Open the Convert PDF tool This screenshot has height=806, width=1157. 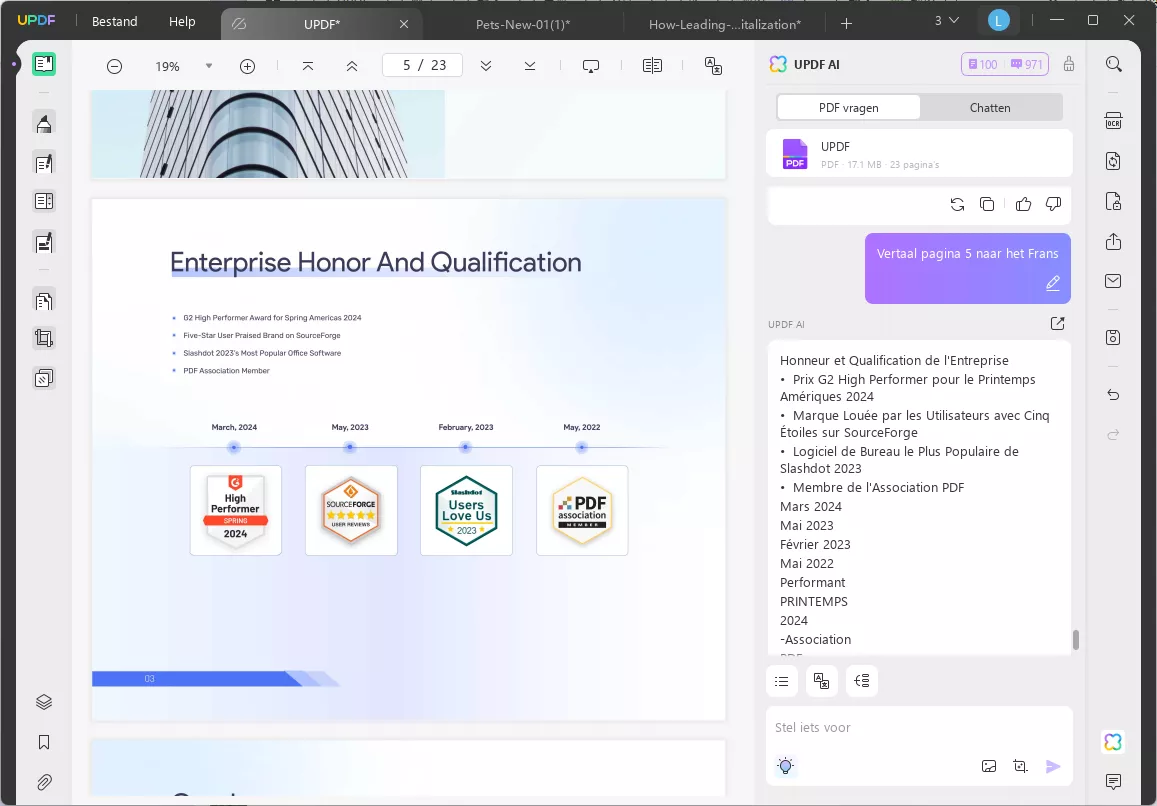pyautogui.click(x=1113, y=161)
